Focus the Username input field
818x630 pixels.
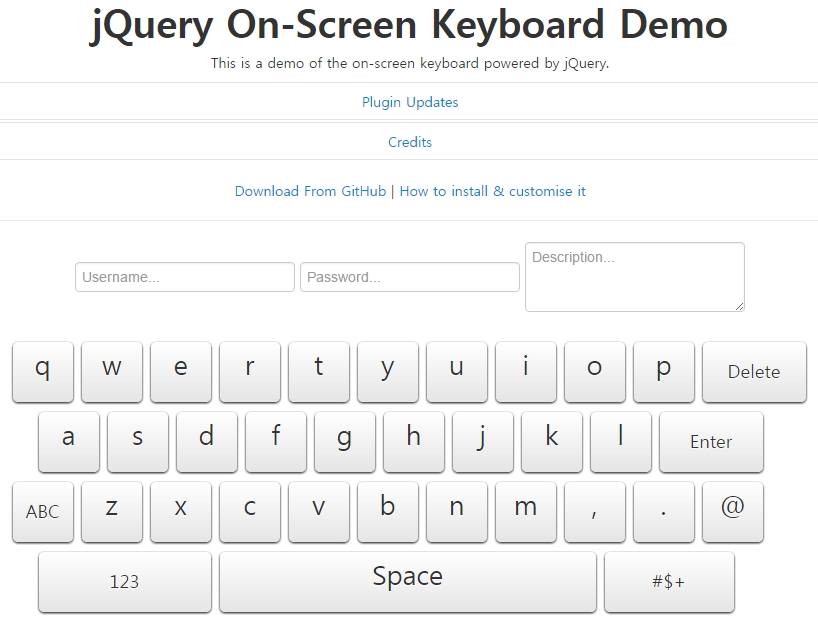185,277
